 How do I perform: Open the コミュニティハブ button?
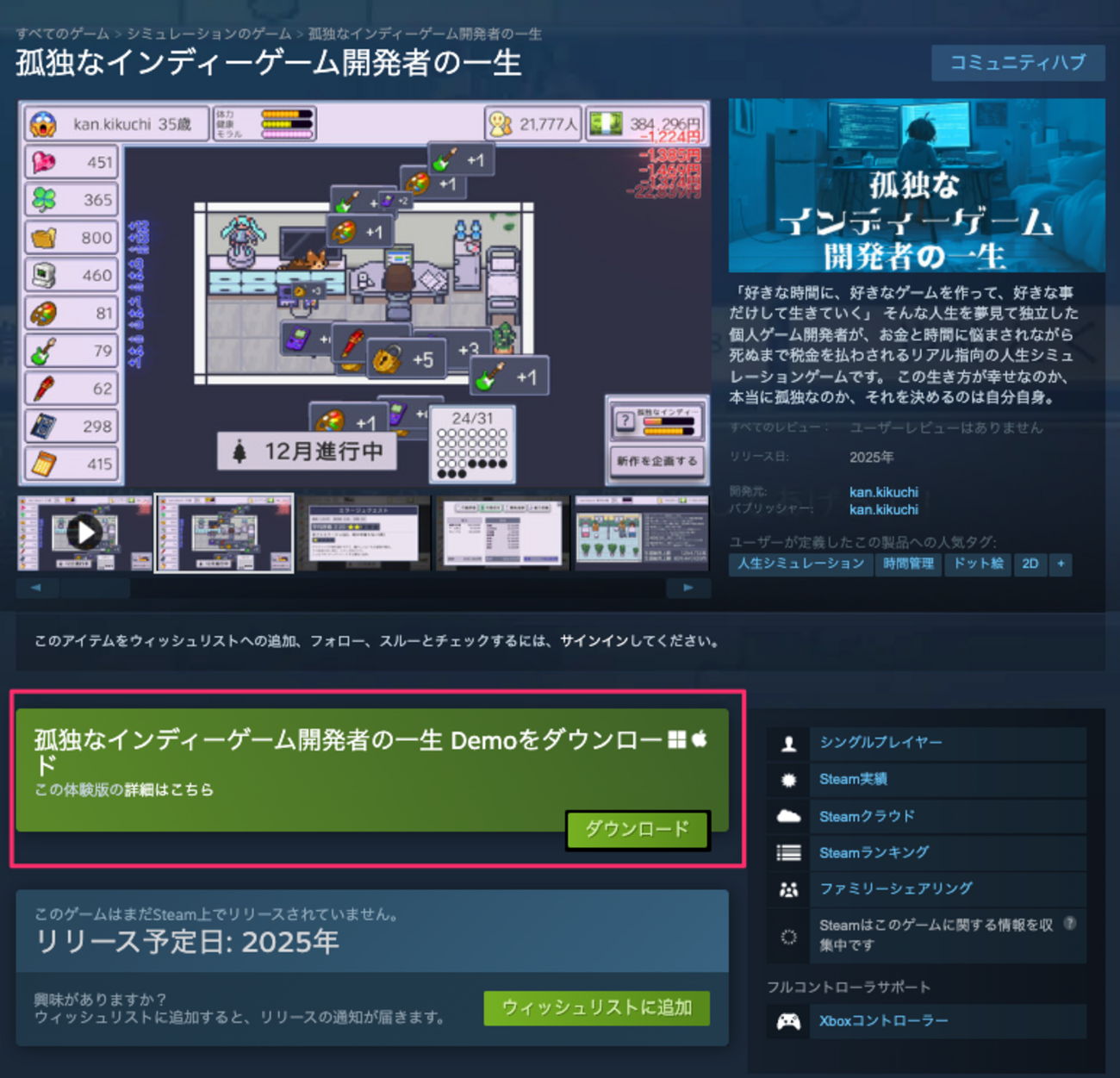pos(1017,63)
